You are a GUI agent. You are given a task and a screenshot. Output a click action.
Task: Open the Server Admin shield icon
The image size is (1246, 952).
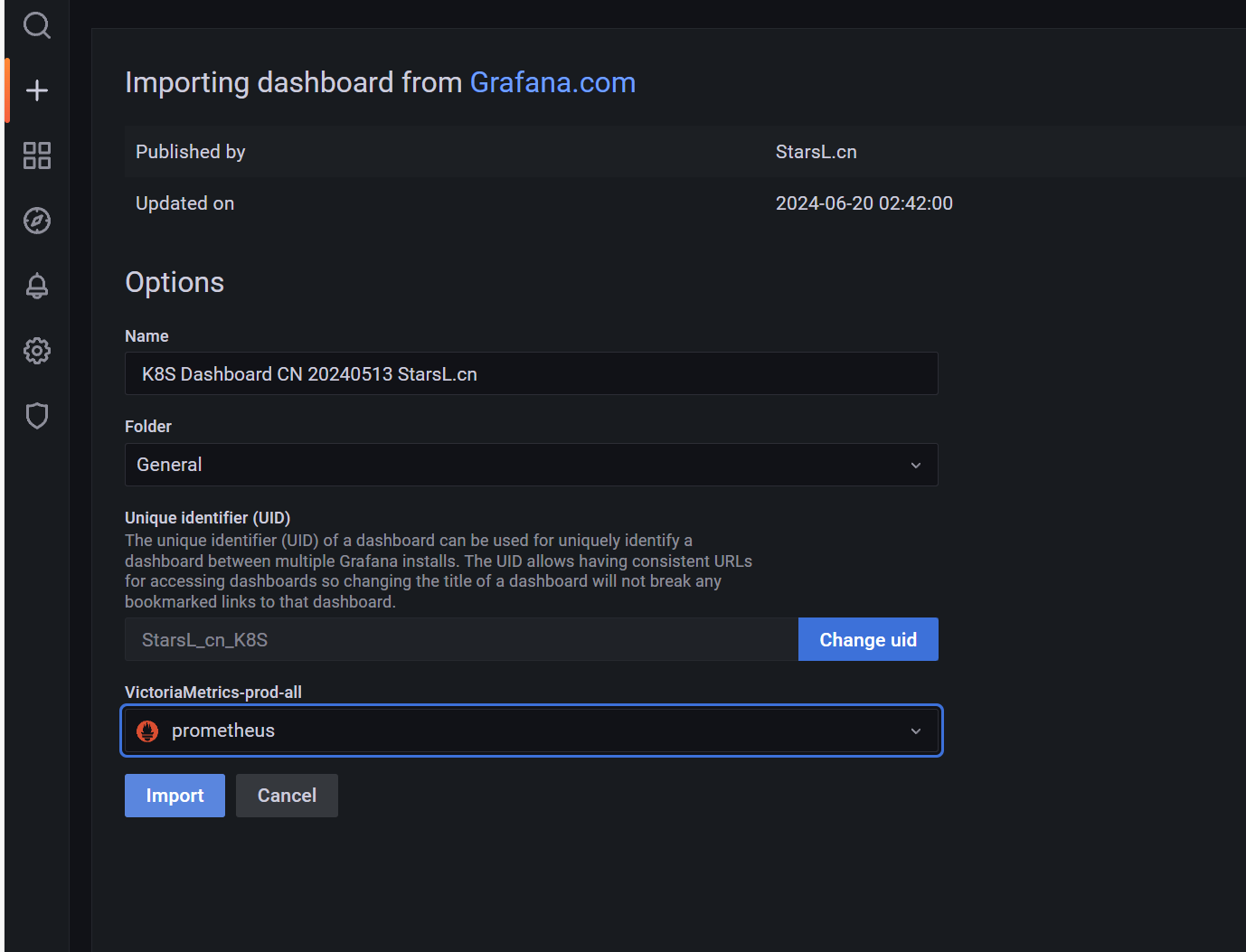pos(36,416)
